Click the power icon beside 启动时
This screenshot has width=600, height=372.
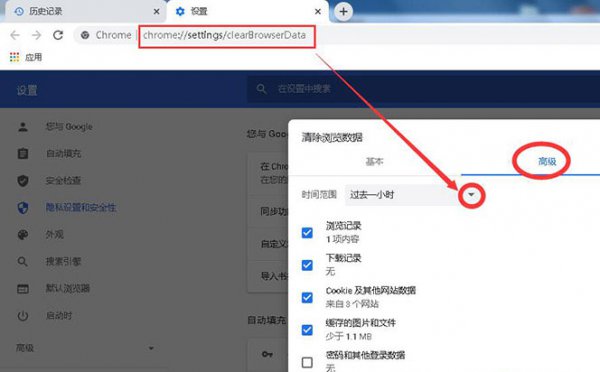click(23, 316)
